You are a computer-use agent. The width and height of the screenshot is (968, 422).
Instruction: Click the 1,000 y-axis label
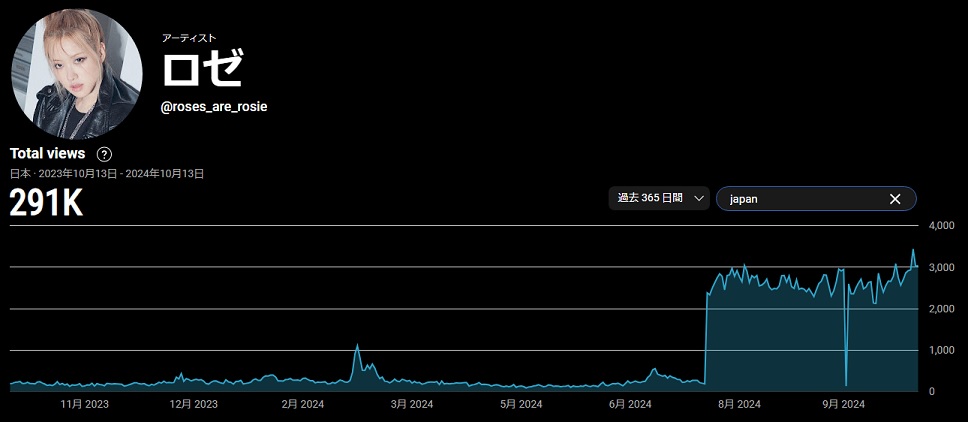tap(944, 351)
